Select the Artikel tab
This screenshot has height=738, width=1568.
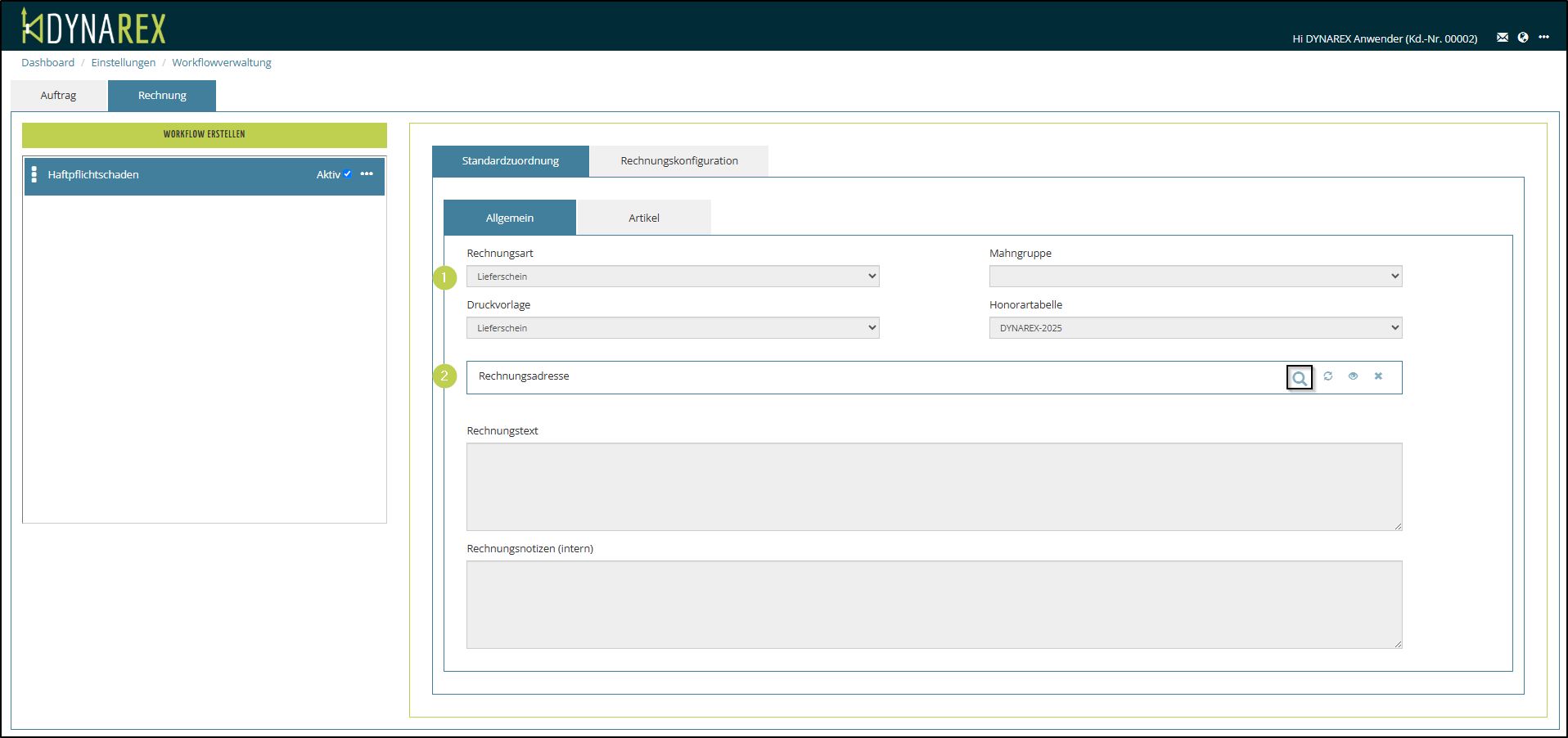click(x=643, y=218)
